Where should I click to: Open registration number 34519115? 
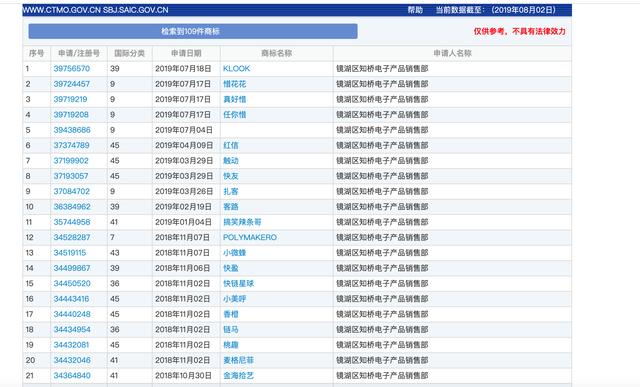point(70,253)
